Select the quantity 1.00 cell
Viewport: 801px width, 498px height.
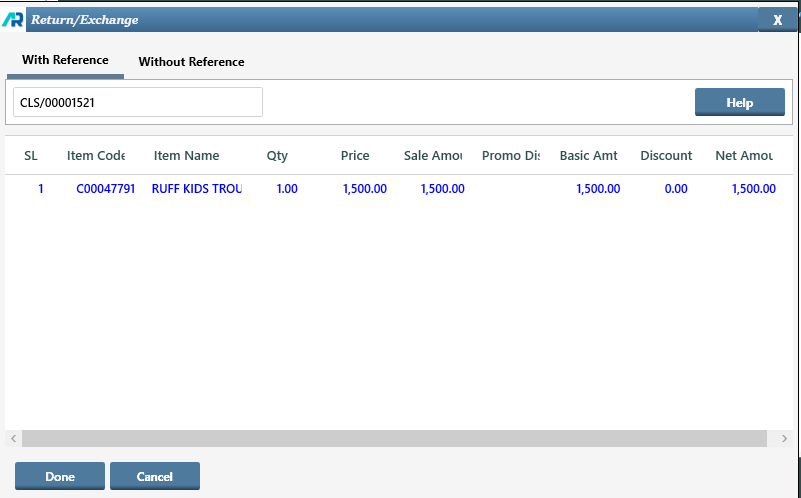point(287,189)
